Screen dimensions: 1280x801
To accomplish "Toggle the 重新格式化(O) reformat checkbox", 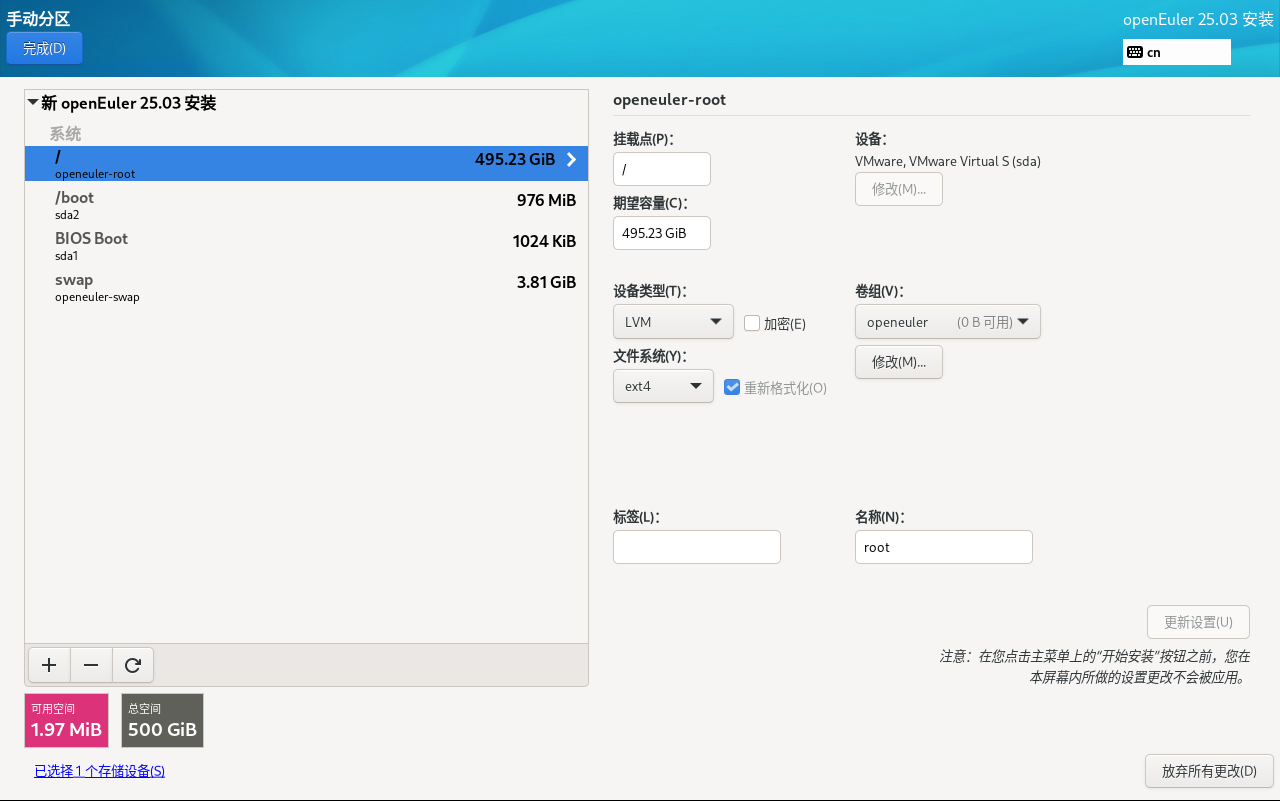I will tap(732, 387).
